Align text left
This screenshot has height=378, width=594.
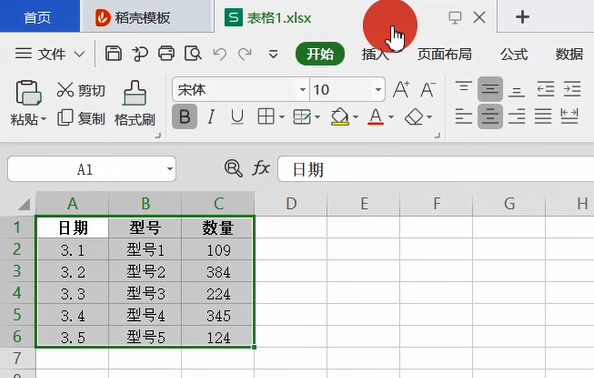click(x=464, y=117)
